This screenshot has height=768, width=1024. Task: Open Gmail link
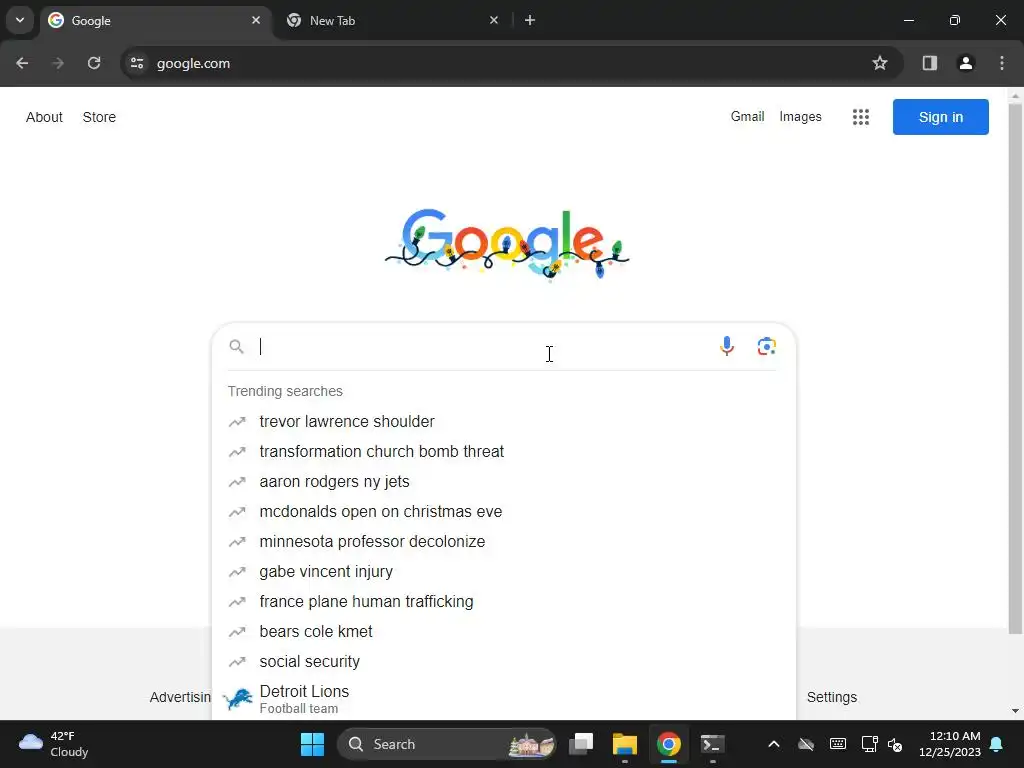click(x=747, y=116)
